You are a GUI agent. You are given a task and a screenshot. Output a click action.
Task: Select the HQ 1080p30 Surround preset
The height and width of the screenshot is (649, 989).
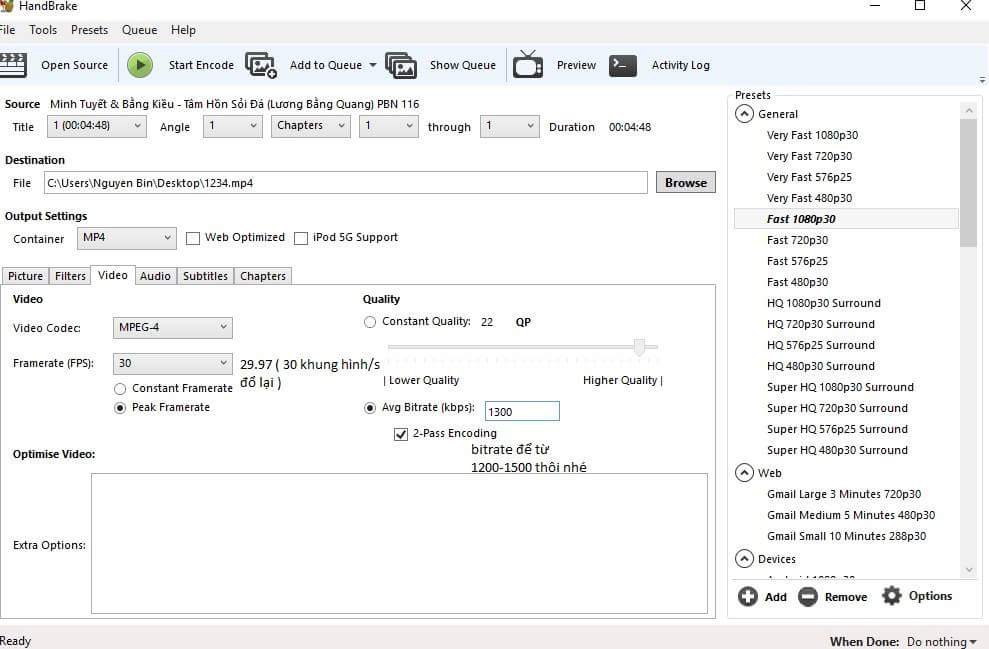[x=824, y=303]
